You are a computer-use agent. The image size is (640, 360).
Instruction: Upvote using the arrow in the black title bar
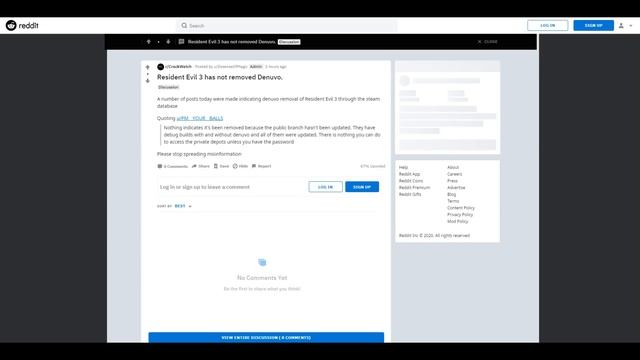(149, 42)
